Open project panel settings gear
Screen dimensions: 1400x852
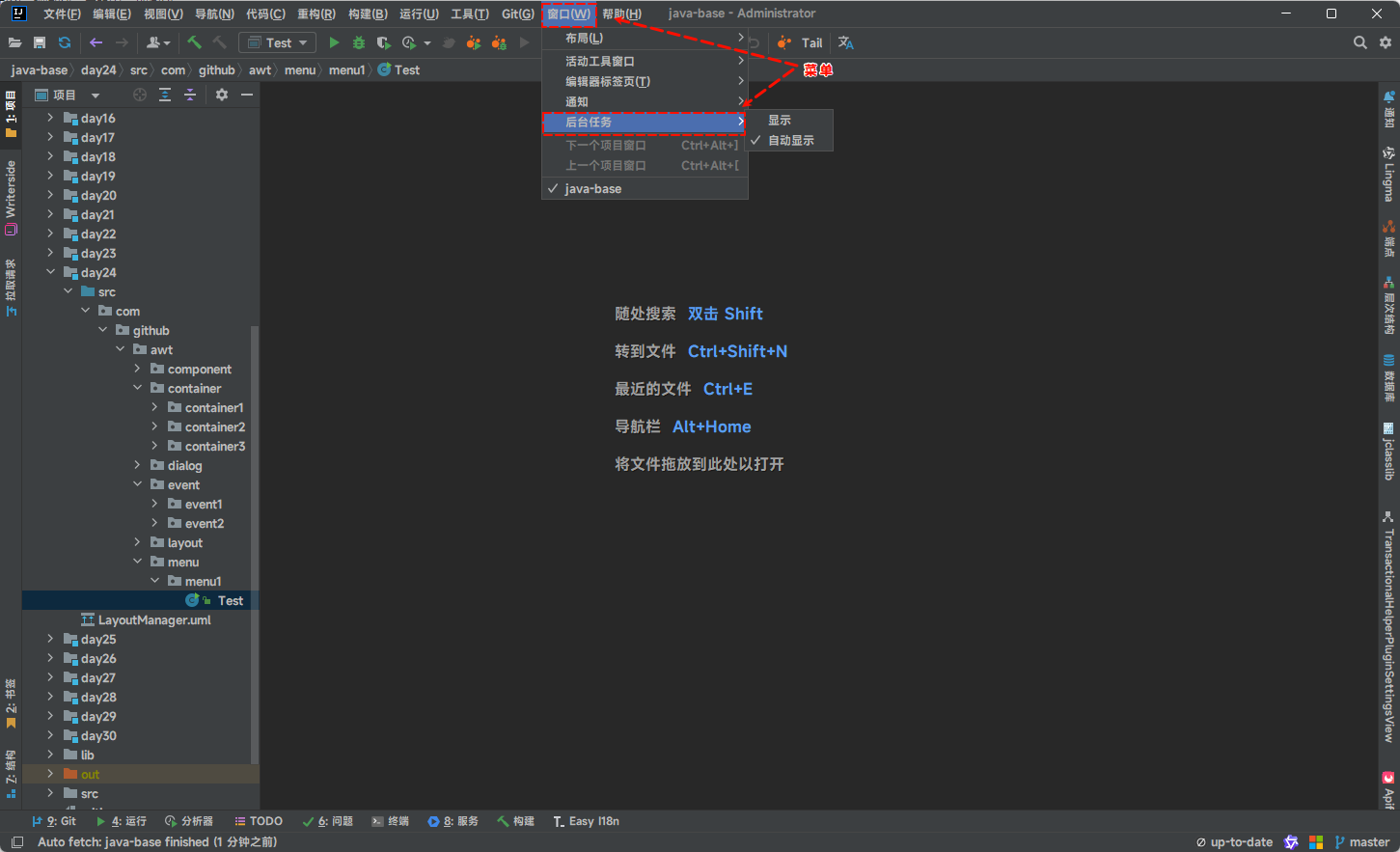[x=222, y=95]
